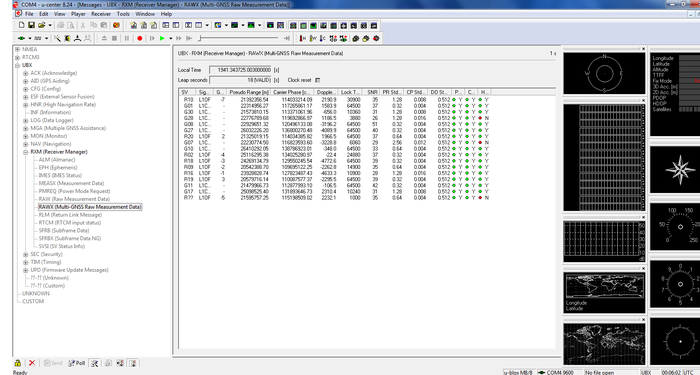This screenshot has height=375, width=700.
Task: Select MEASX (Measurement Data) tree item
Action: pos(71,183)
